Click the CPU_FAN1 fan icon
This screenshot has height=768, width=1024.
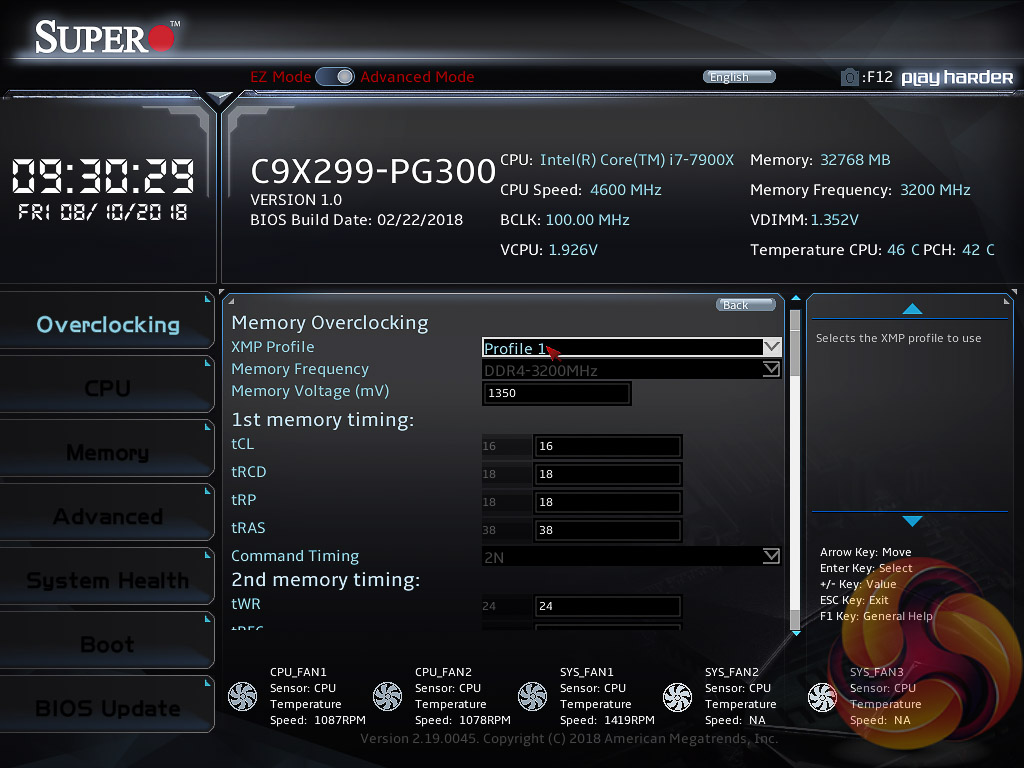(242, 696)
